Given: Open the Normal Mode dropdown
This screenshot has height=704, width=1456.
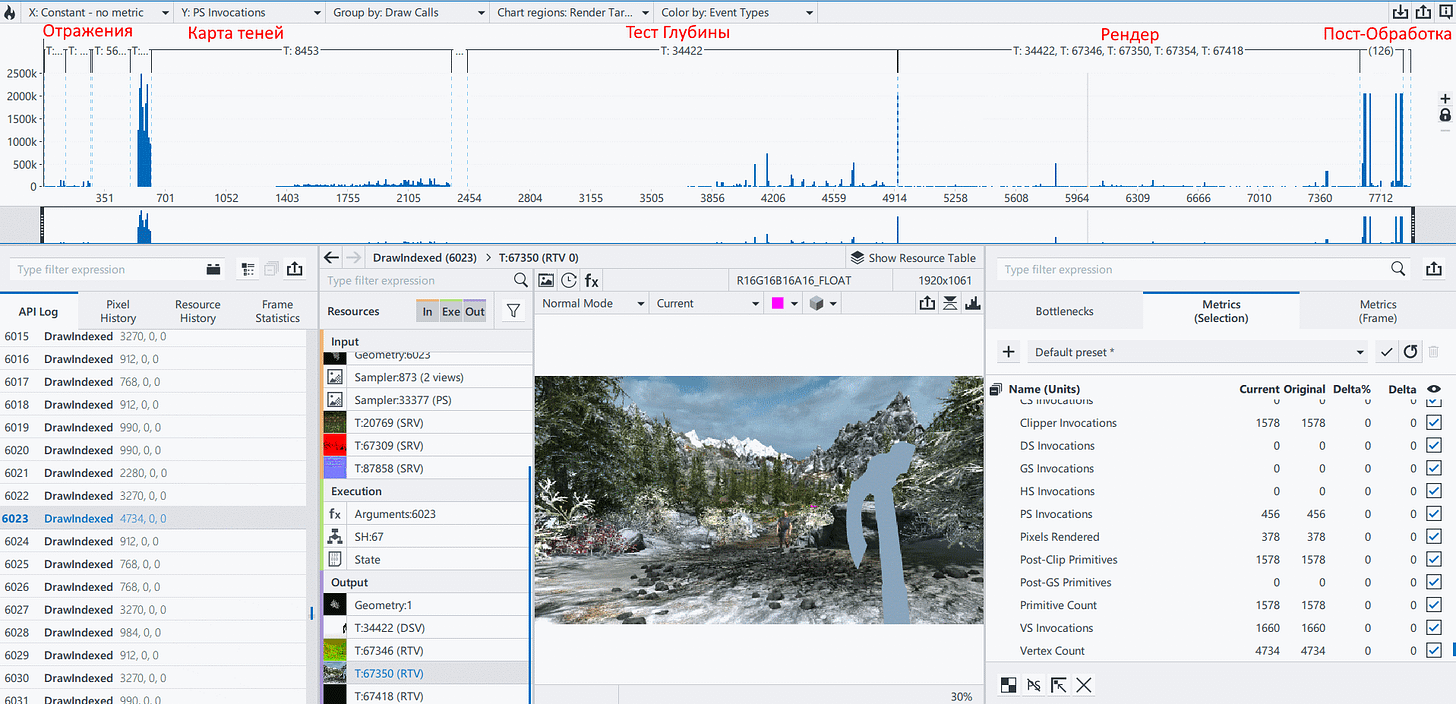Looking at the screenshot, I should [x=592, y=303].
